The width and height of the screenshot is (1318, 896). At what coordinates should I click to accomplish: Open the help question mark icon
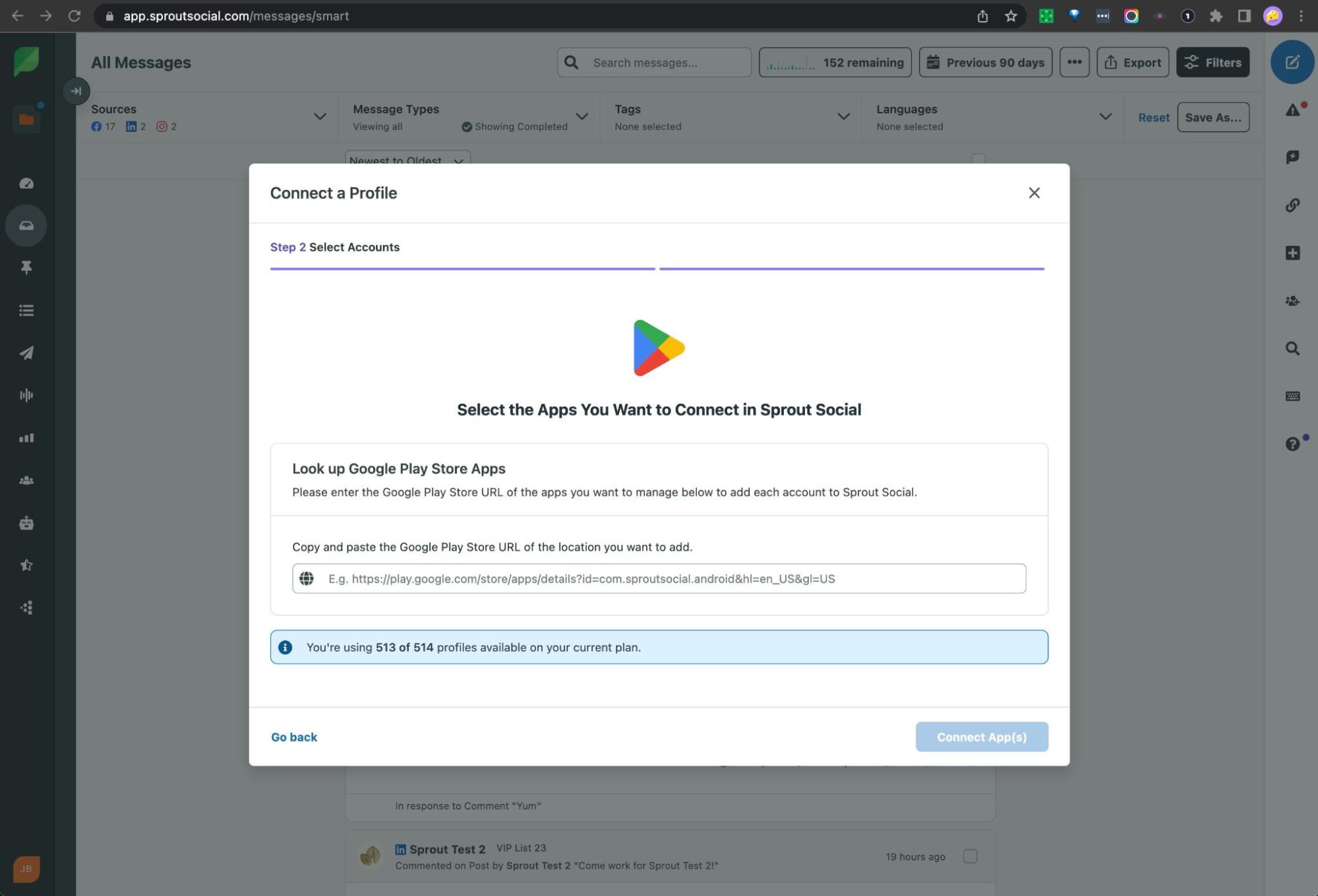click(x=1292, y=444)
